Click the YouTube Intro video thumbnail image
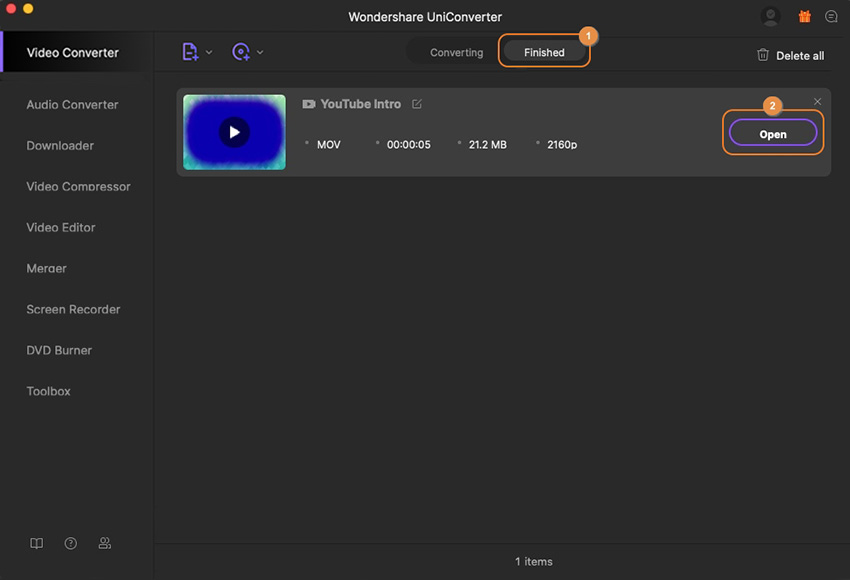 coord(234,132)
